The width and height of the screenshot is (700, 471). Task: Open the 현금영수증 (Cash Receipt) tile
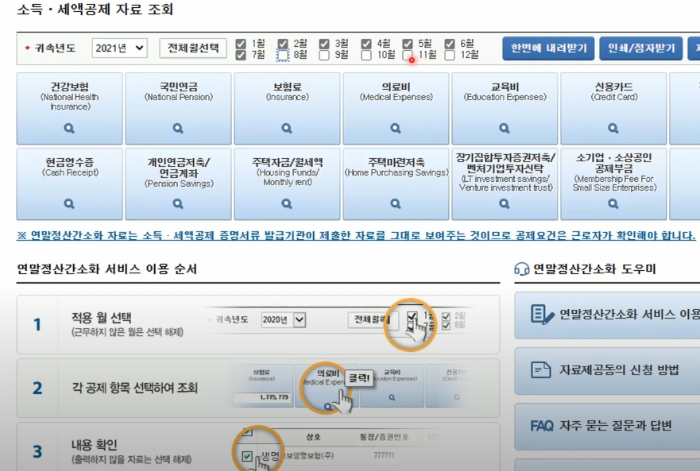[x=69, y=184]
